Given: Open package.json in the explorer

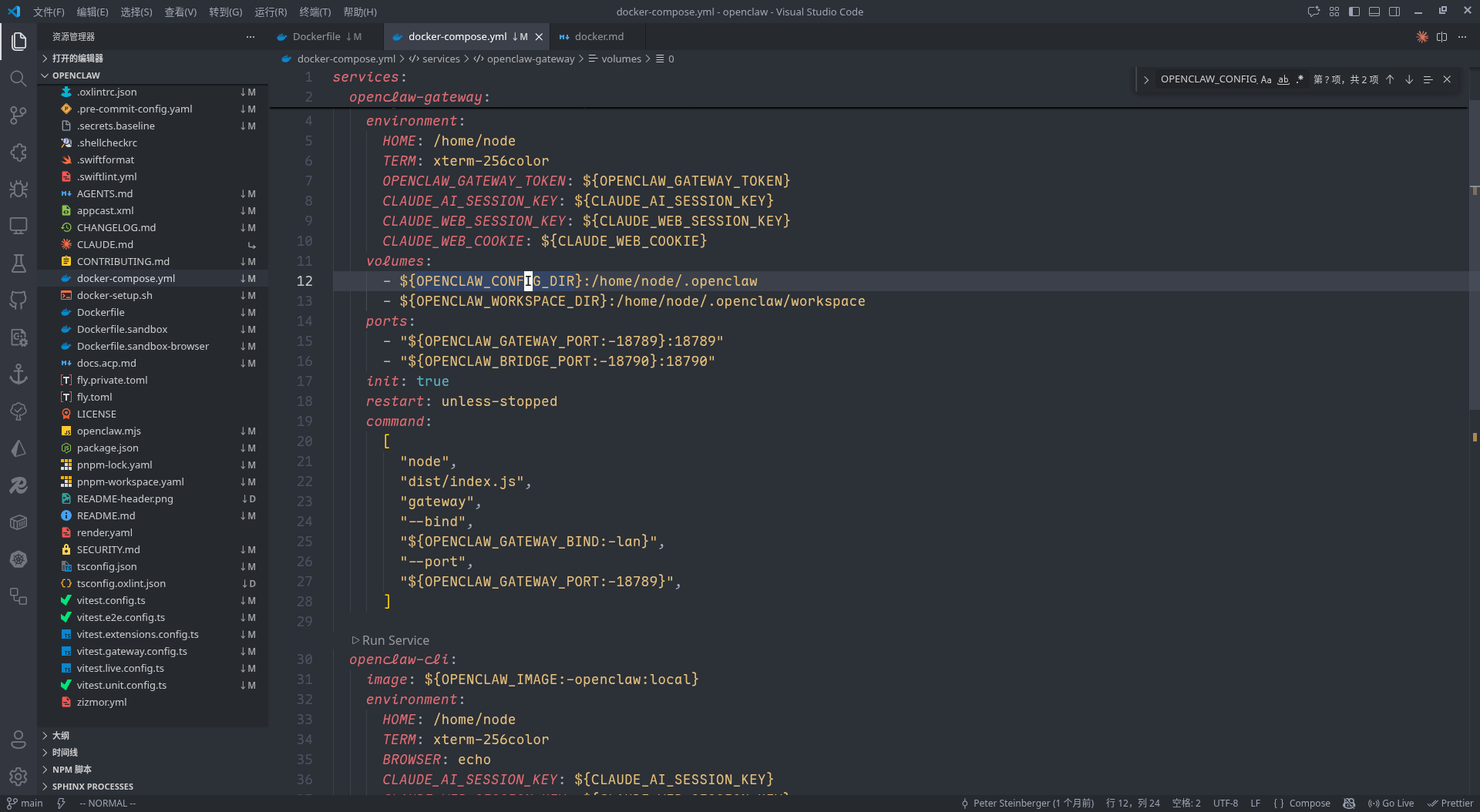Looking at the screenshot, I should click(153, 448).
